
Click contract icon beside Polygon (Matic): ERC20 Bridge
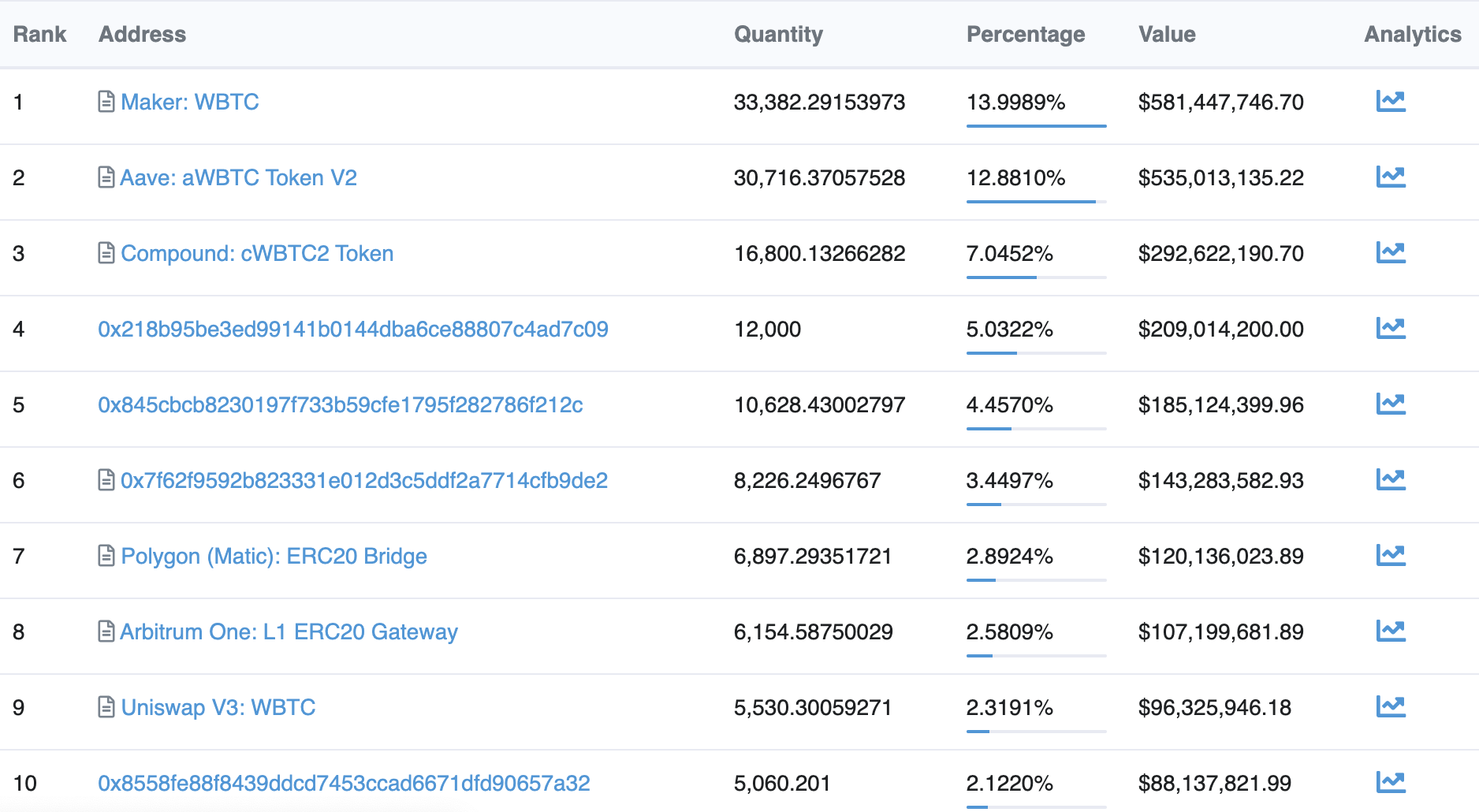coord(106,556)
